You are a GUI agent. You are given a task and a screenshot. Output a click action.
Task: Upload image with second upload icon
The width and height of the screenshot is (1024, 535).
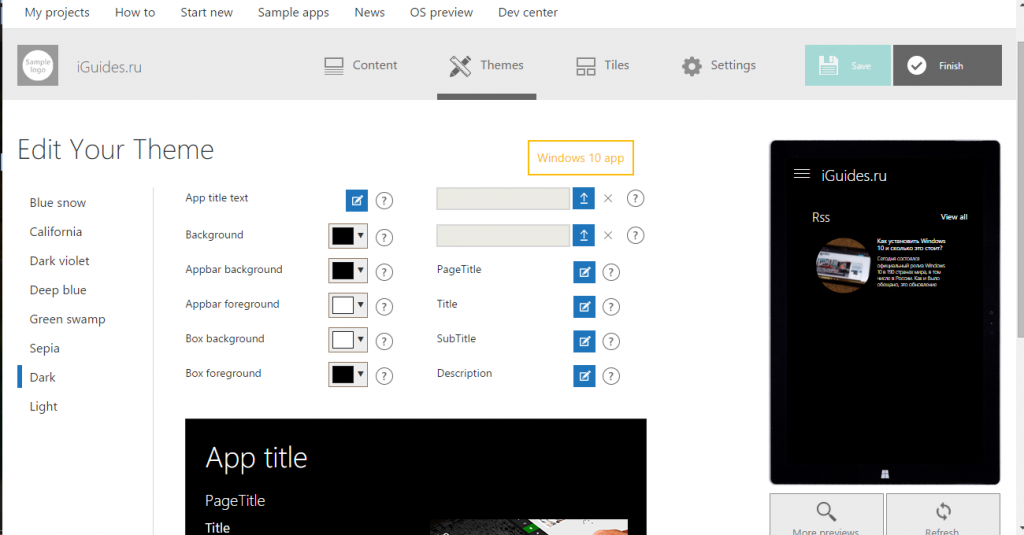point(584,235)
